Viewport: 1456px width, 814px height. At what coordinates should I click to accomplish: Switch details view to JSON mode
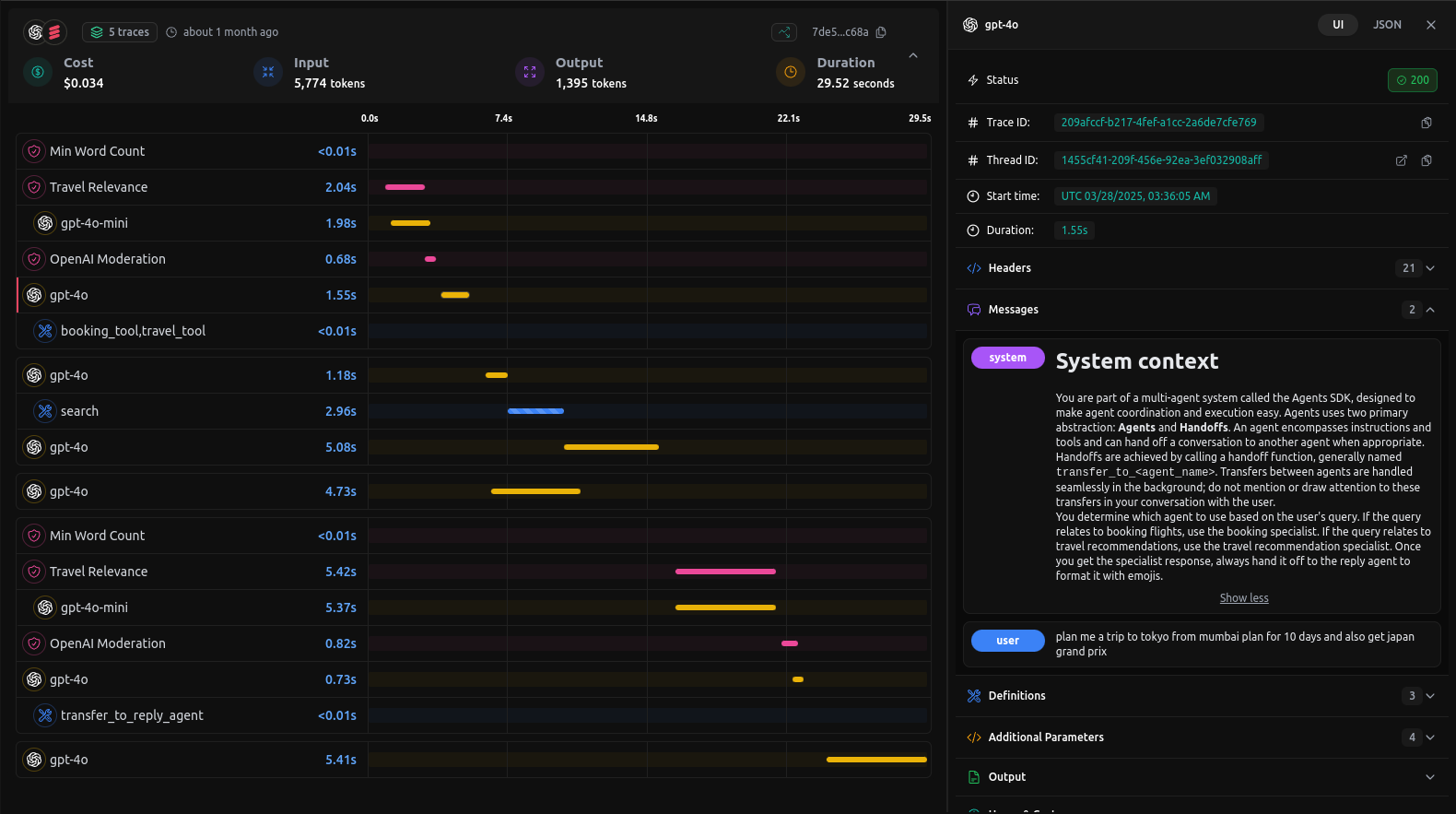pos(1386,25)
